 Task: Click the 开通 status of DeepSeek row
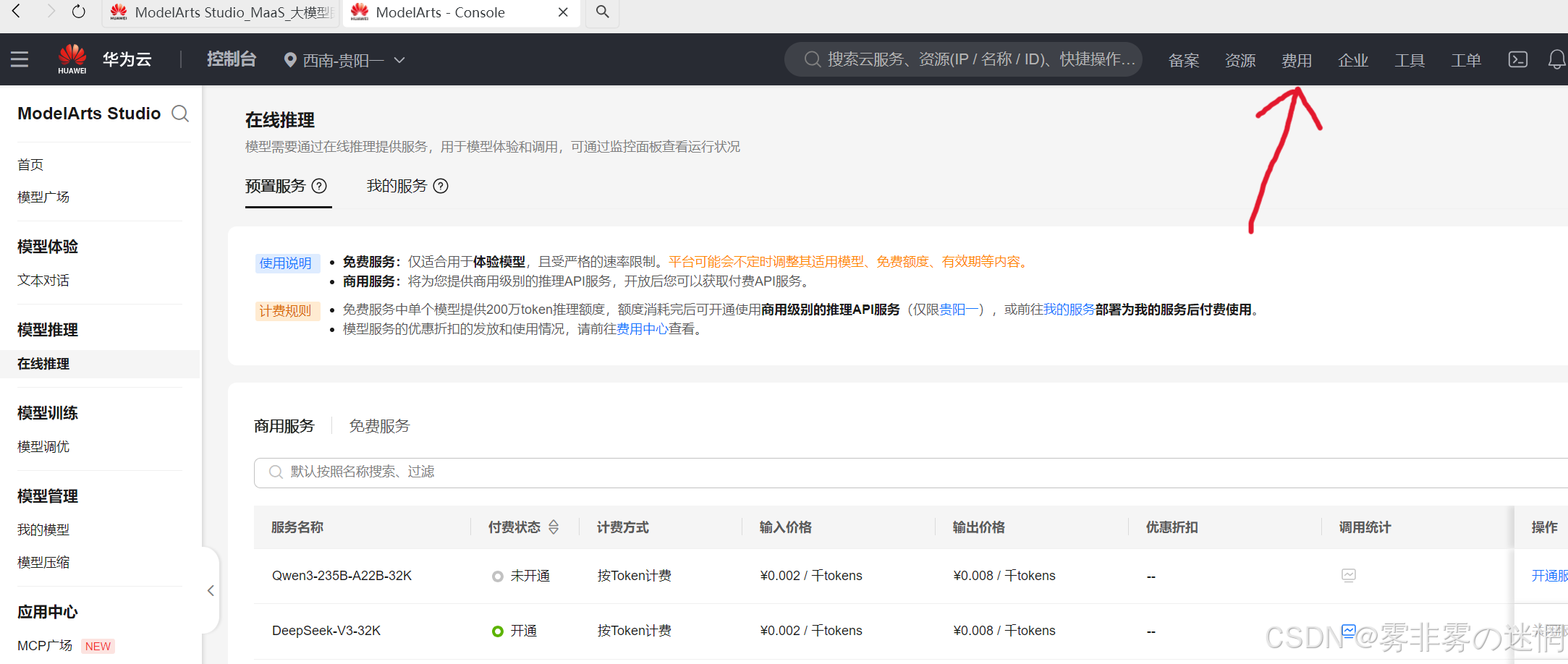click(514, 631)
